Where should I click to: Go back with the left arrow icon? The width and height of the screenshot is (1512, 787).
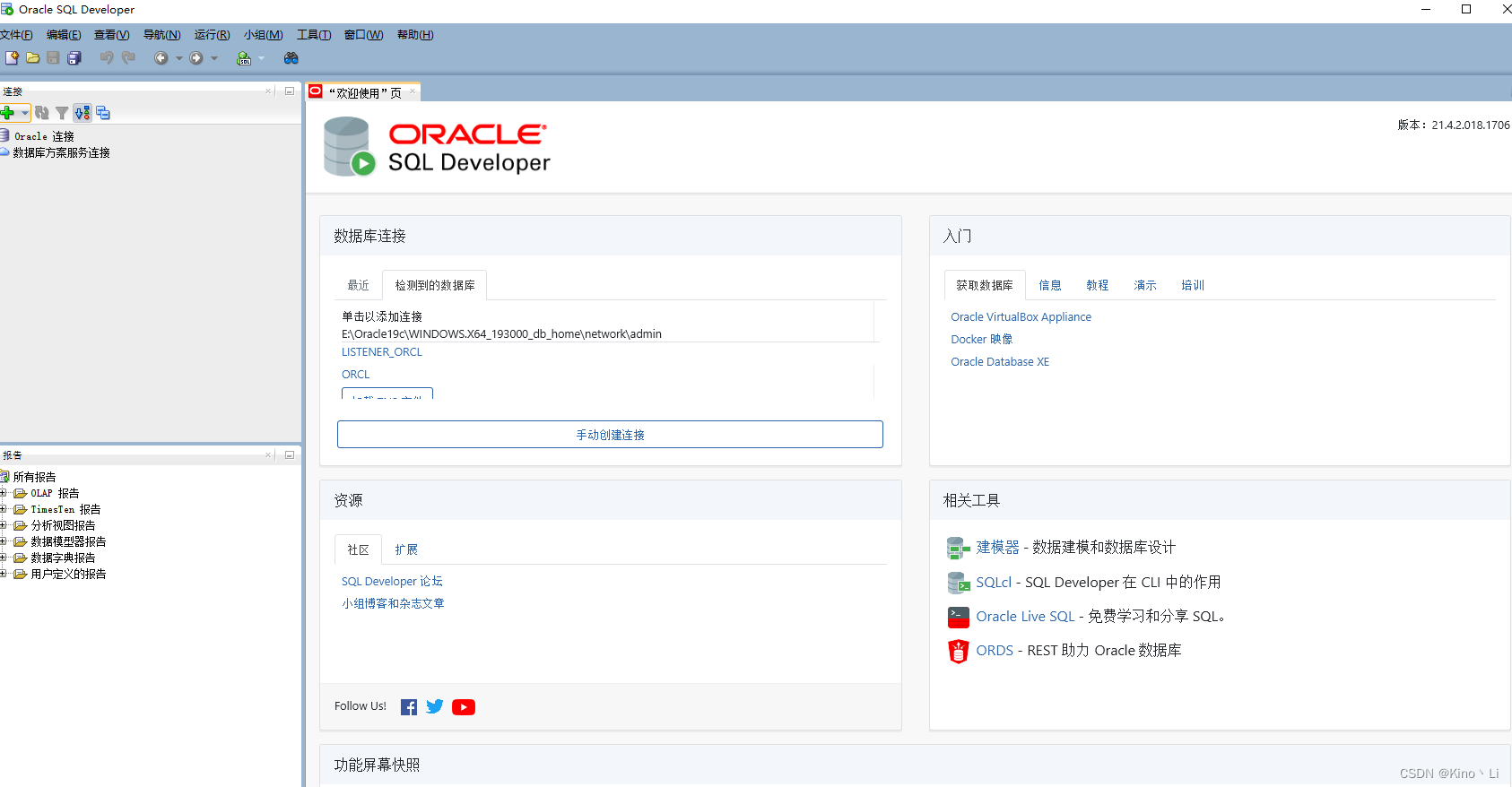coord(161,58)
